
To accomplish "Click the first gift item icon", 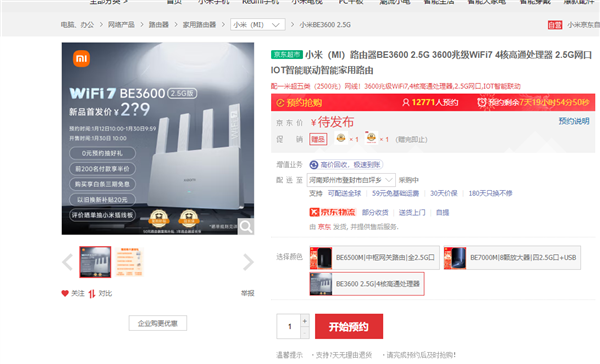I will [341, 138].
